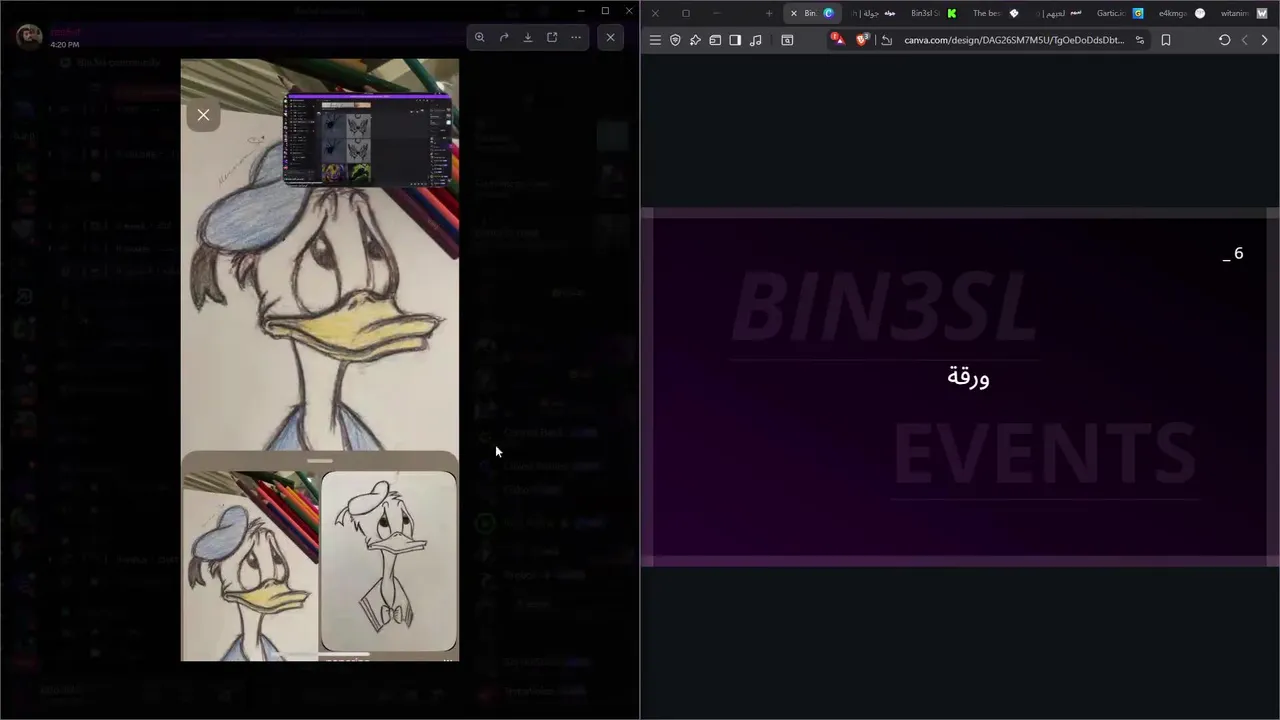The width and height of the screenshot is (1280, 720).
Task: Open the browser hamburger menu
Action: tap(655, 40)
